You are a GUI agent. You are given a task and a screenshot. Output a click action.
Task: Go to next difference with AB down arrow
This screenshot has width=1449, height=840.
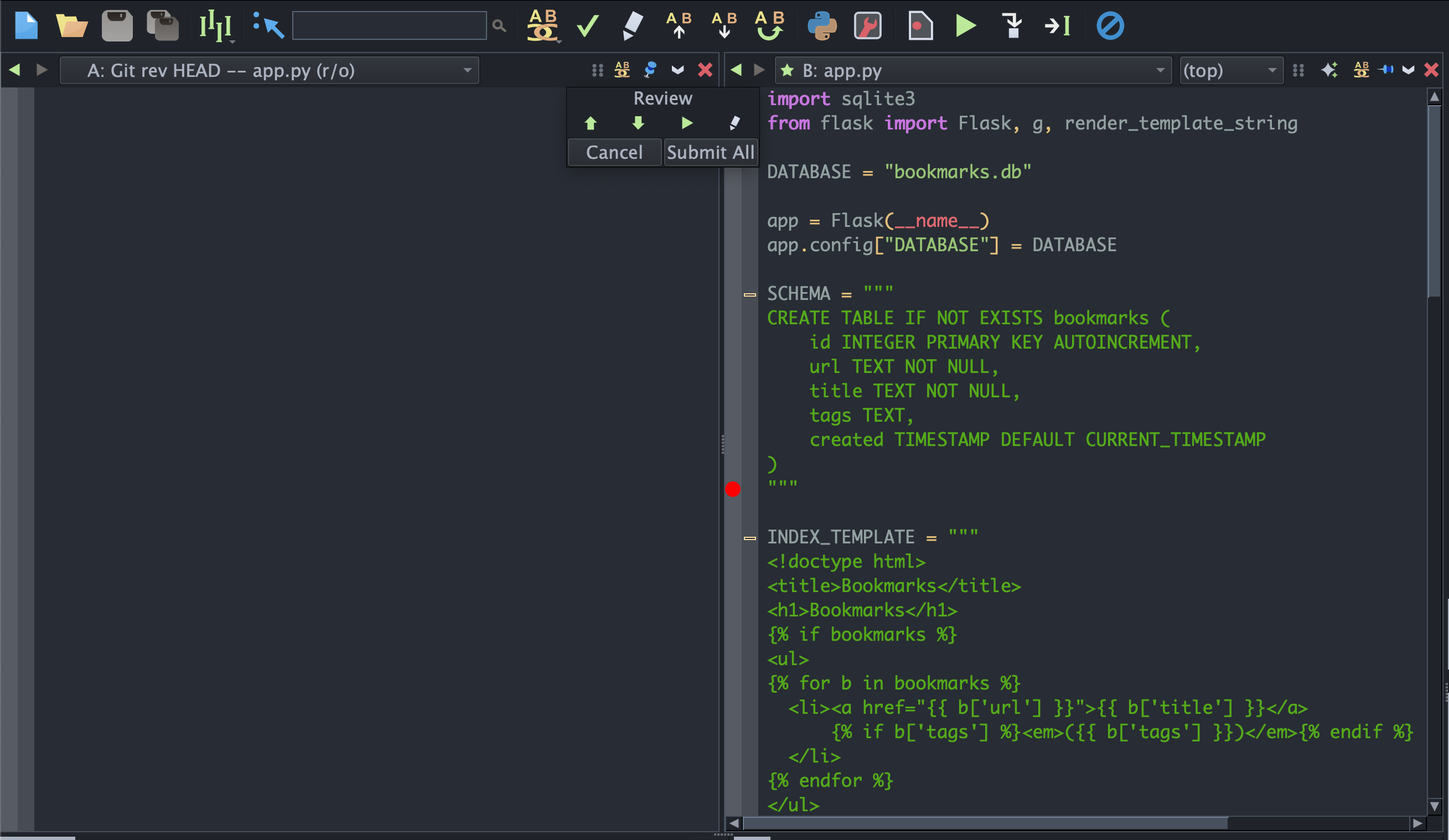(724, 25)
